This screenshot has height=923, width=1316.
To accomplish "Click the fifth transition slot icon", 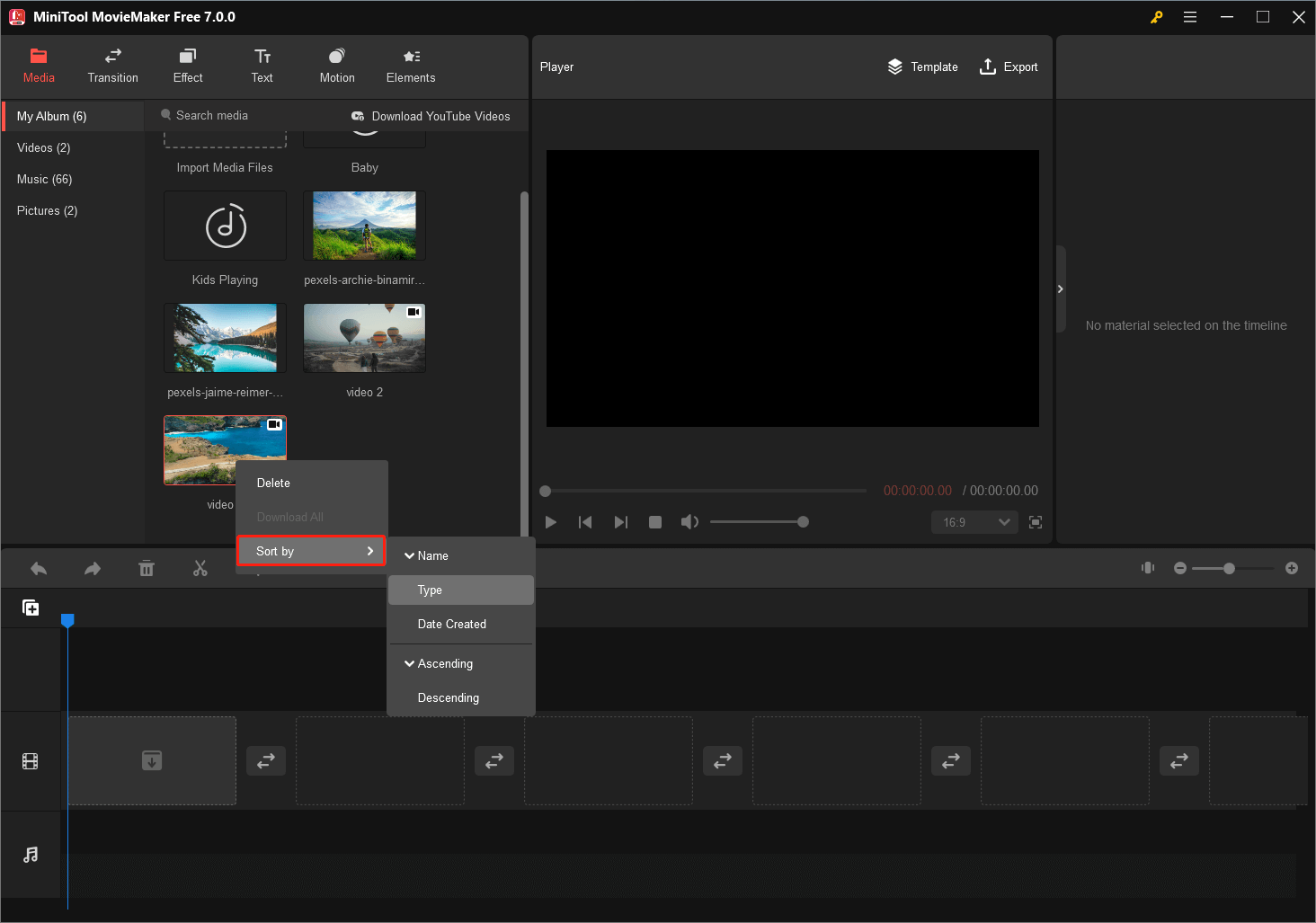I will point(1179,760).
